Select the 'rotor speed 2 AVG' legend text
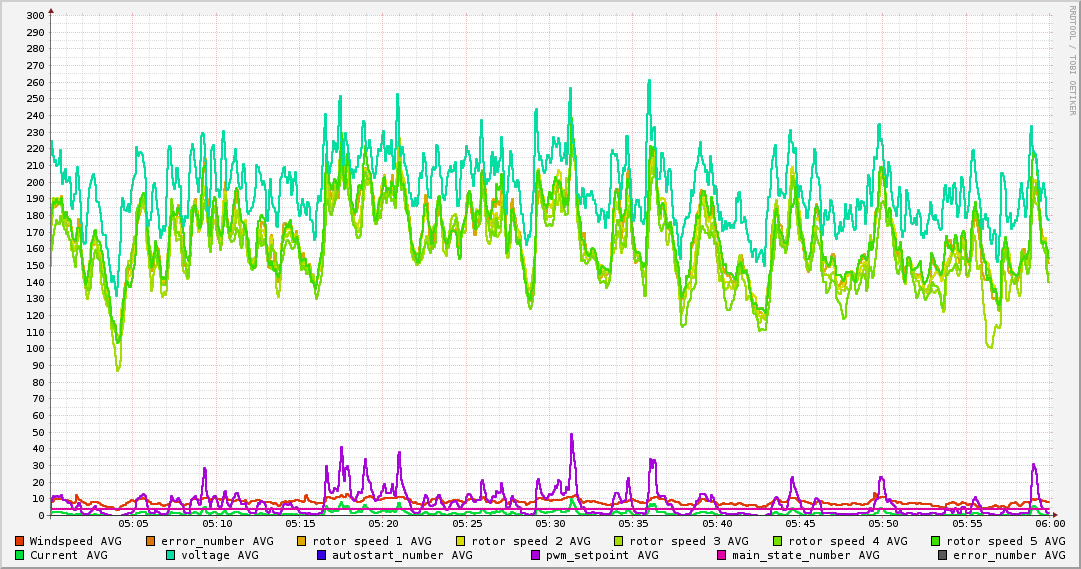This screenshot has height=569, width=1081. 531,541
